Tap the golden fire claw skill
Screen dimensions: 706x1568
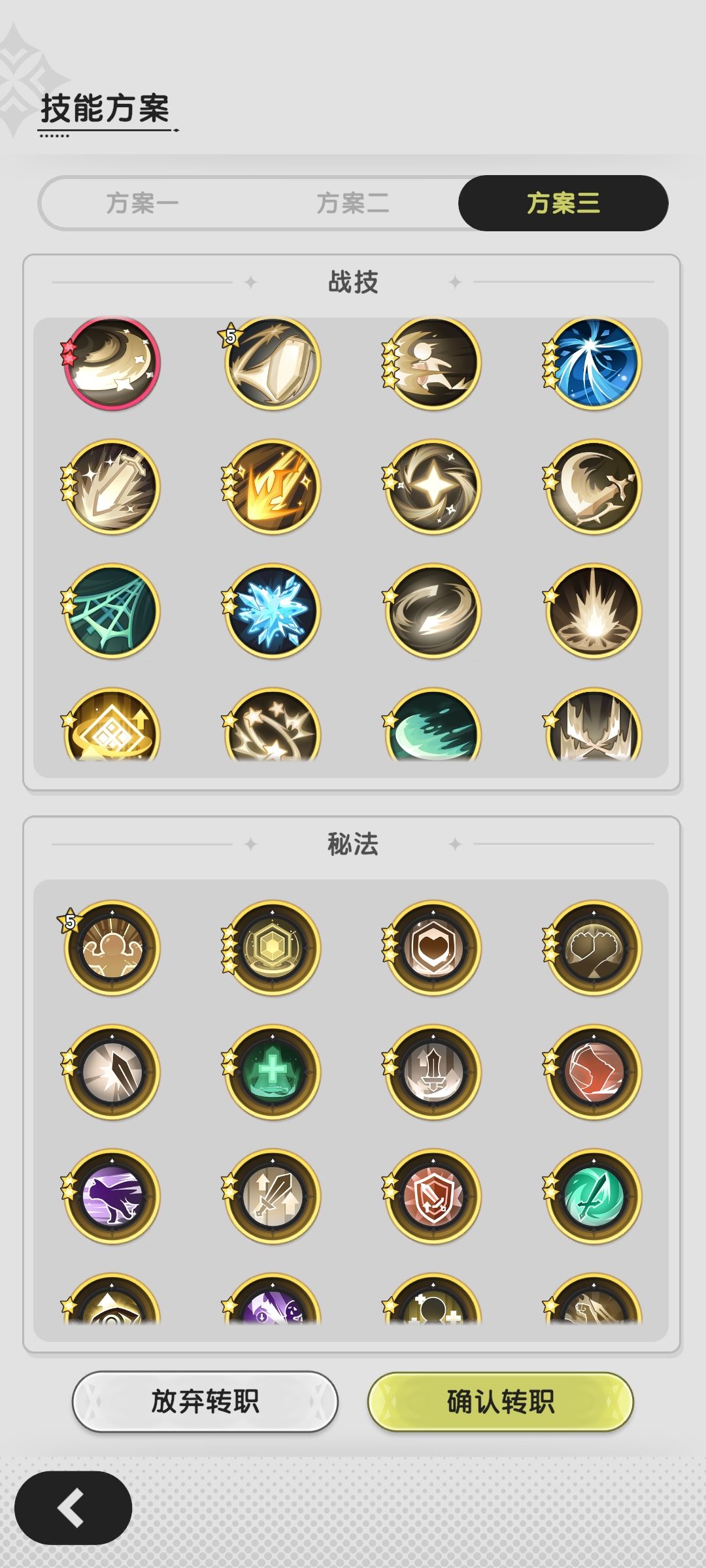coord(273,487)
